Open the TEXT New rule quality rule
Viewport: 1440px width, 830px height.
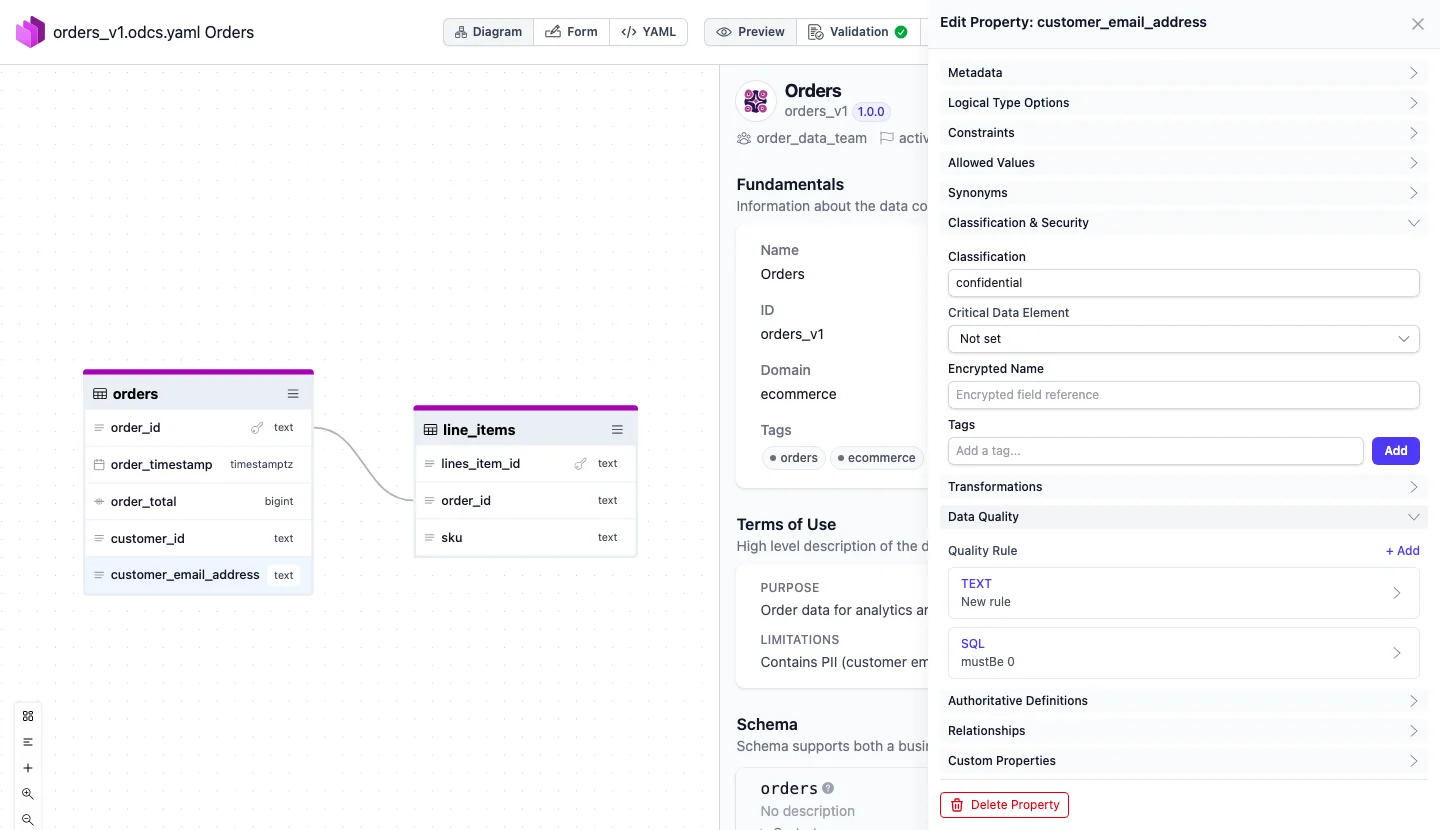[1184, 593]
